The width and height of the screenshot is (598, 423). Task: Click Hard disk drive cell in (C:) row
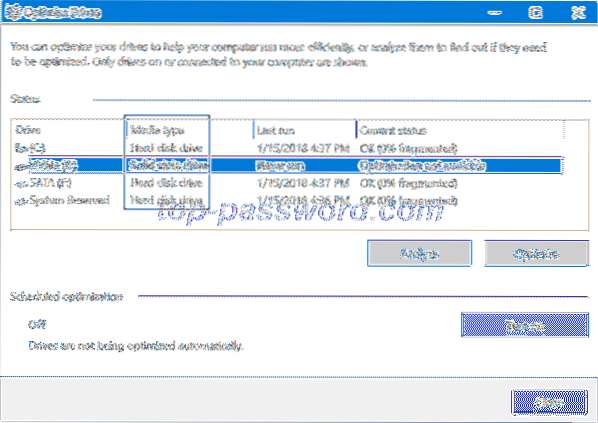pos(166,148)
